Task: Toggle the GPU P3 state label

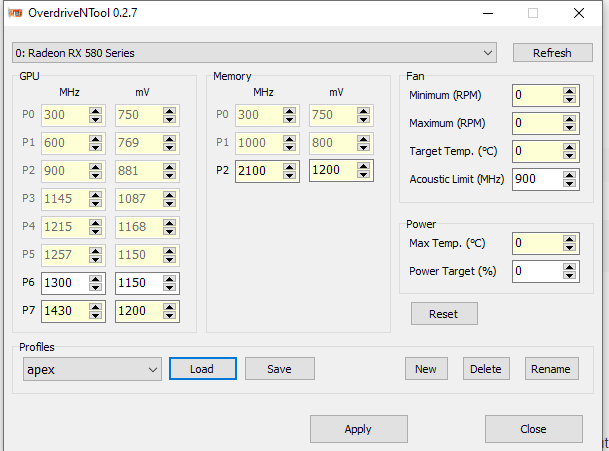Action: (28, 199)
